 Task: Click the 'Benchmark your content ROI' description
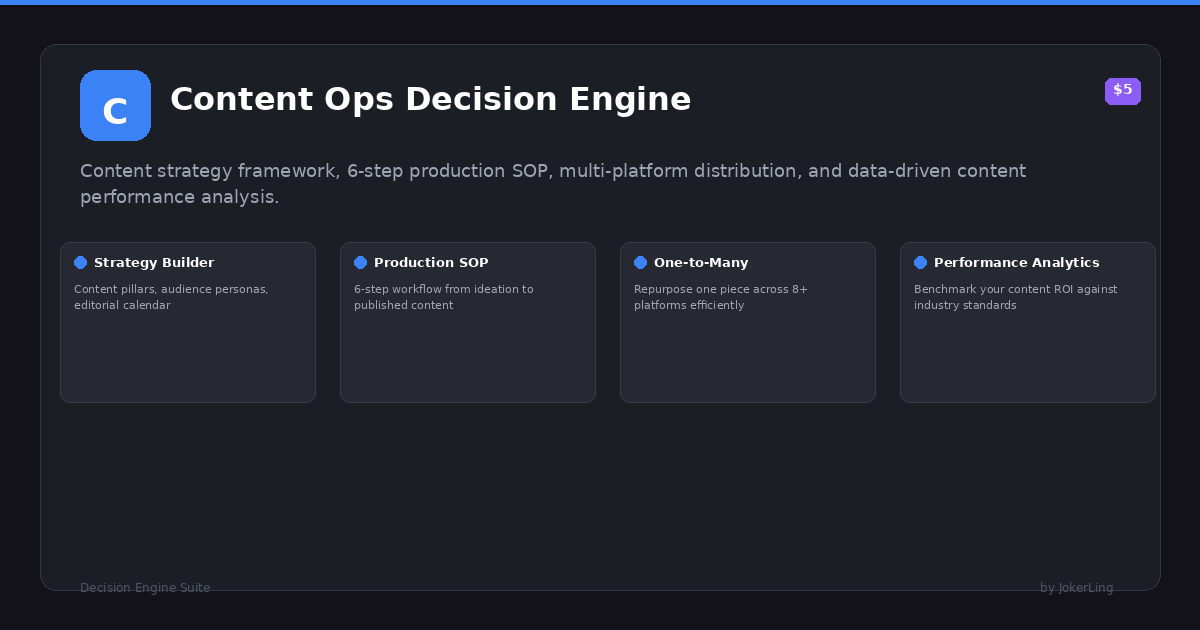coord(1016,297)
